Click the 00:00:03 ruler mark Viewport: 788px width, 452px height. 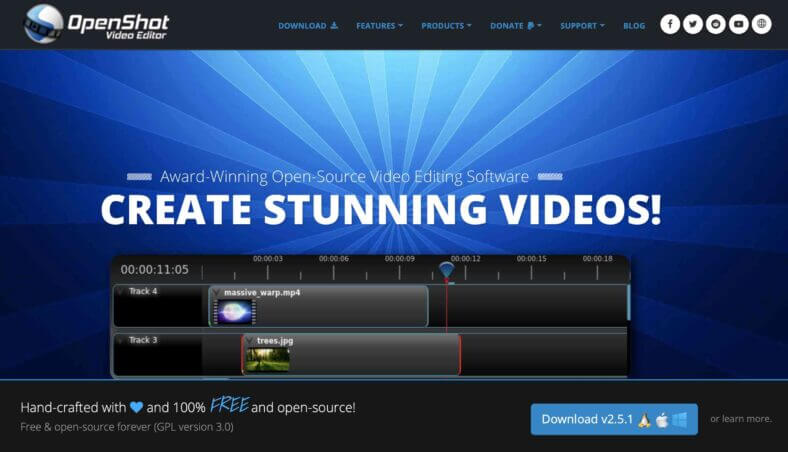268,259
